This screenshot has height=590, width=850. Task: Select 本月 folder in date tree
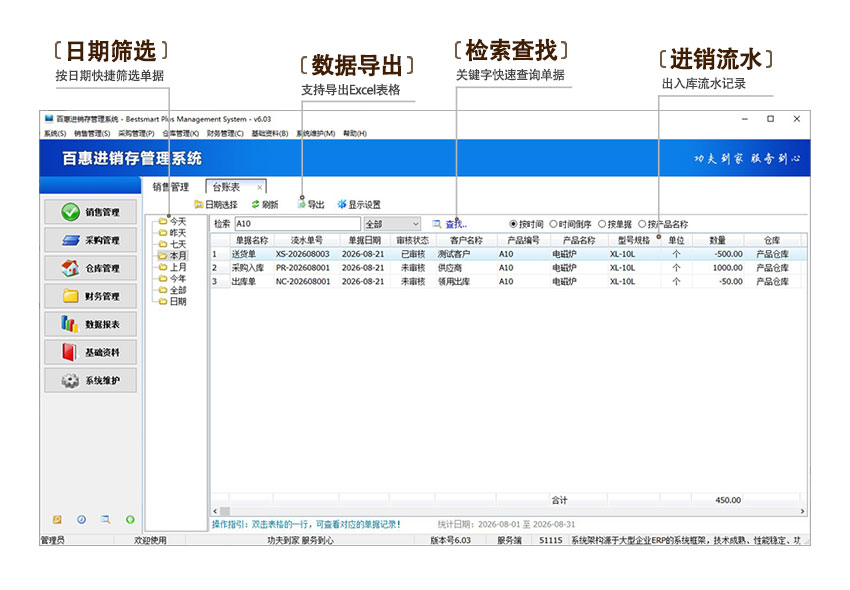click(172, 255)
